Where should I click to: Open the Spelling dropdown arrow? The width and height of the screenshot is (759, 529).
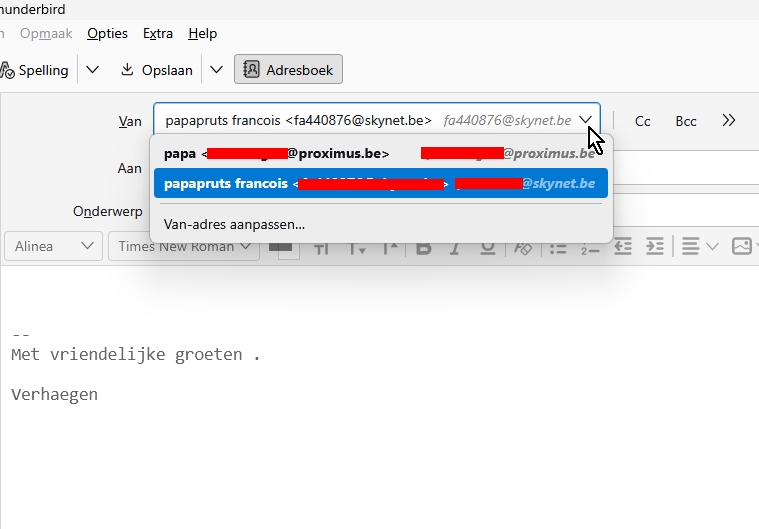92,70
